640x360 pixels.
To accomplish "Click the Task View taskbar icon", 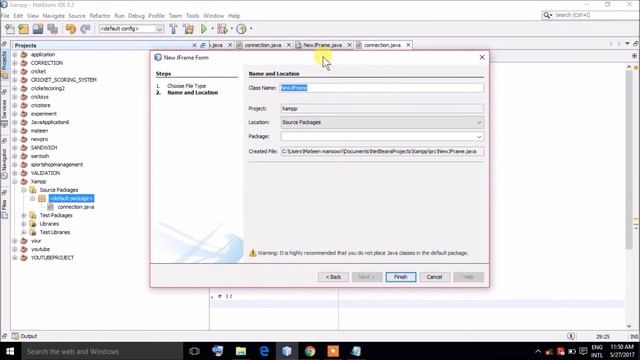I will click(x=195, y=351).
